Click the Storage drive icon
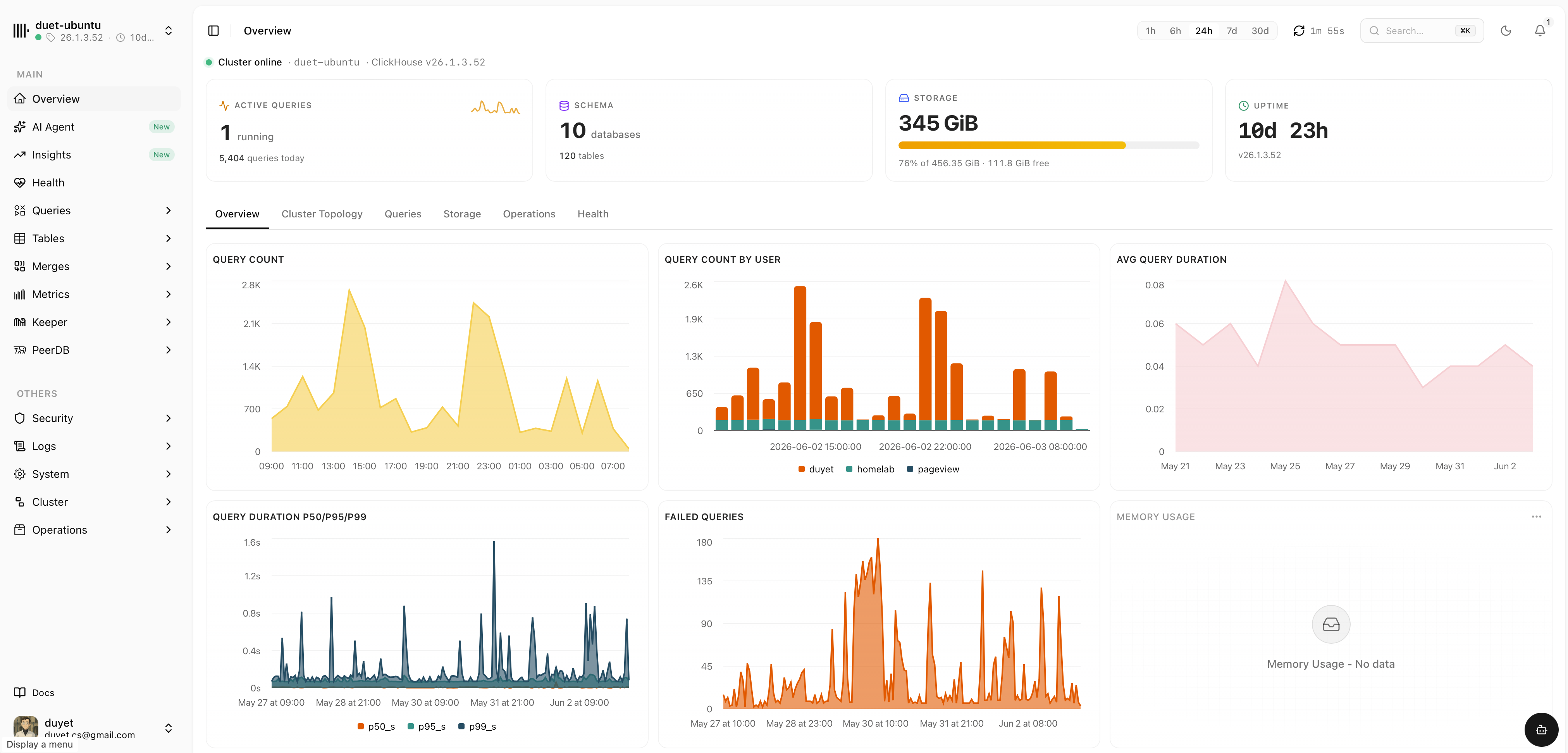 [x=904, y=98]
